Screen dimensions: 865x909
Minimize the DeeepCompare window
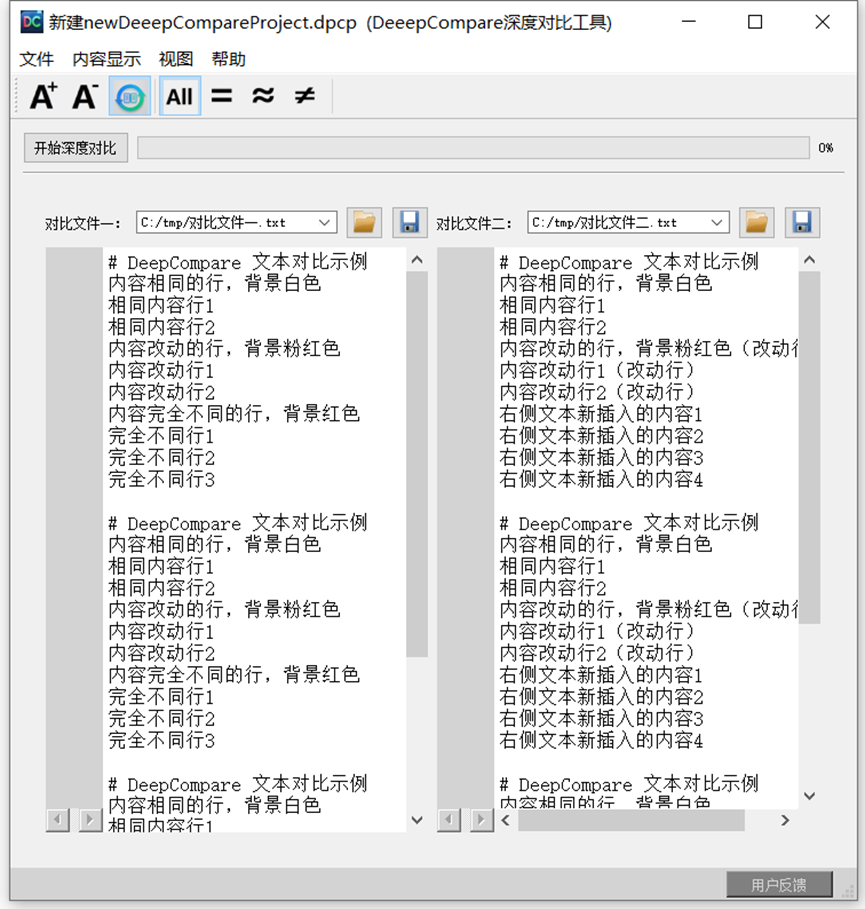pos(689,22)
